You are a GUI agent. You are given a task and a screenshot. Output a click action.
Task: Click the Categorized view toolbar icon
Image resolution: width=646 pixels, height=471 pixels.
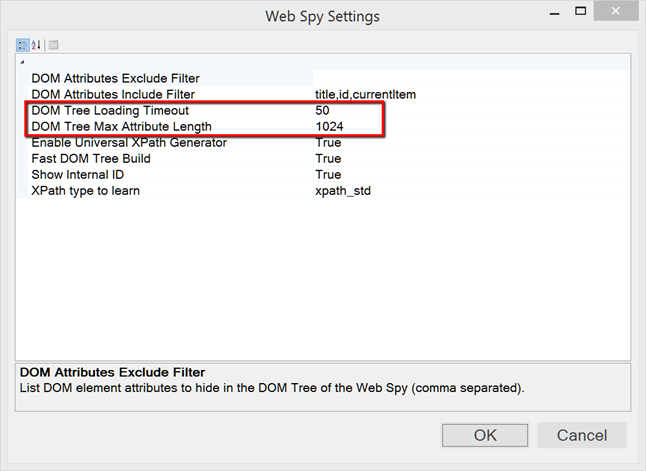pos(22,45)
